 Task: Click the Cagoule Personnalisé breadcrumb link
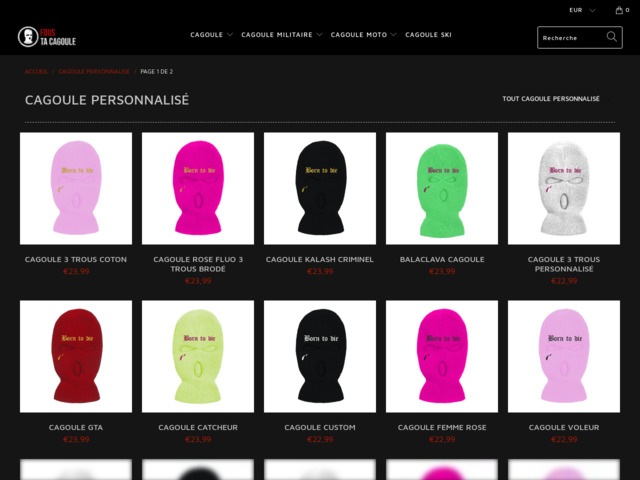click(x=94, y=71)
